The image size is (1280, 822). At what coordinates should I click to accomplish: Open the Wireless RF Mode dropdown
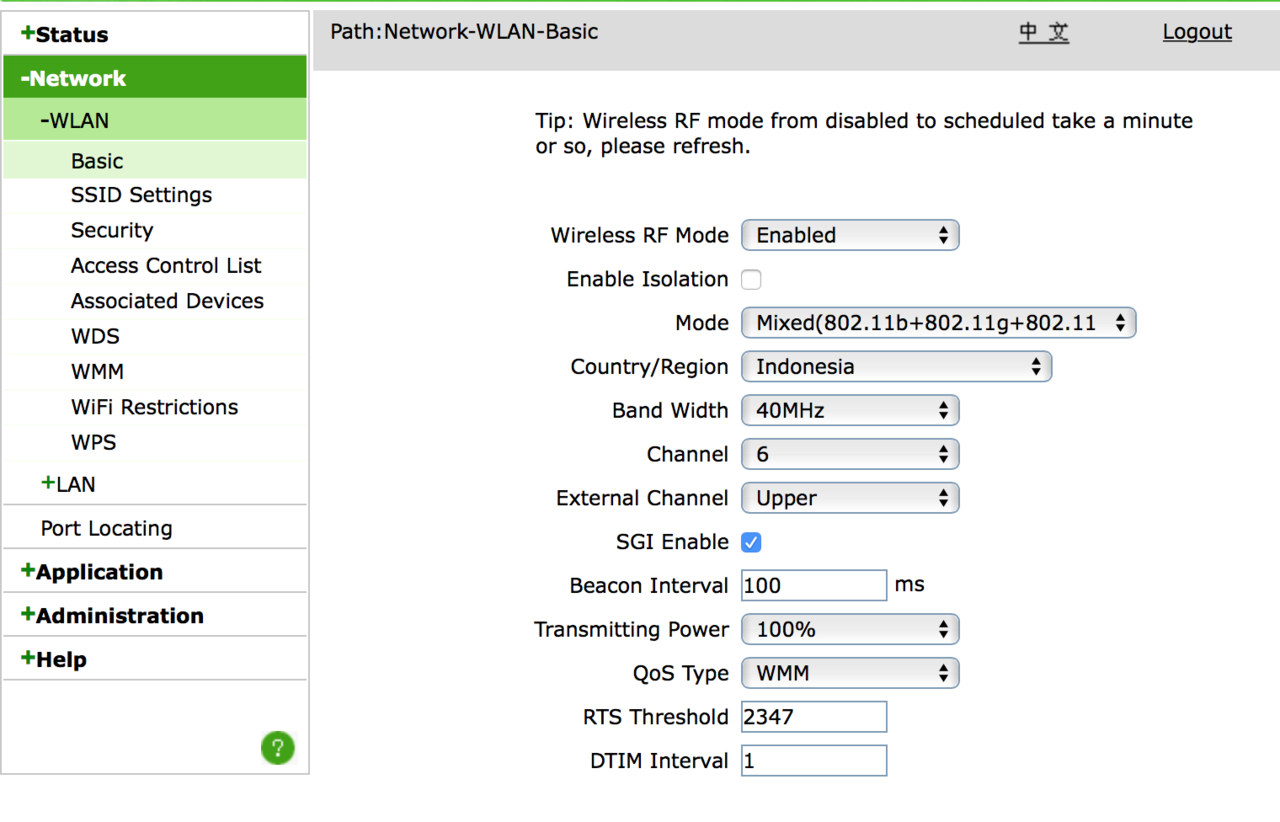pos(850,236)
